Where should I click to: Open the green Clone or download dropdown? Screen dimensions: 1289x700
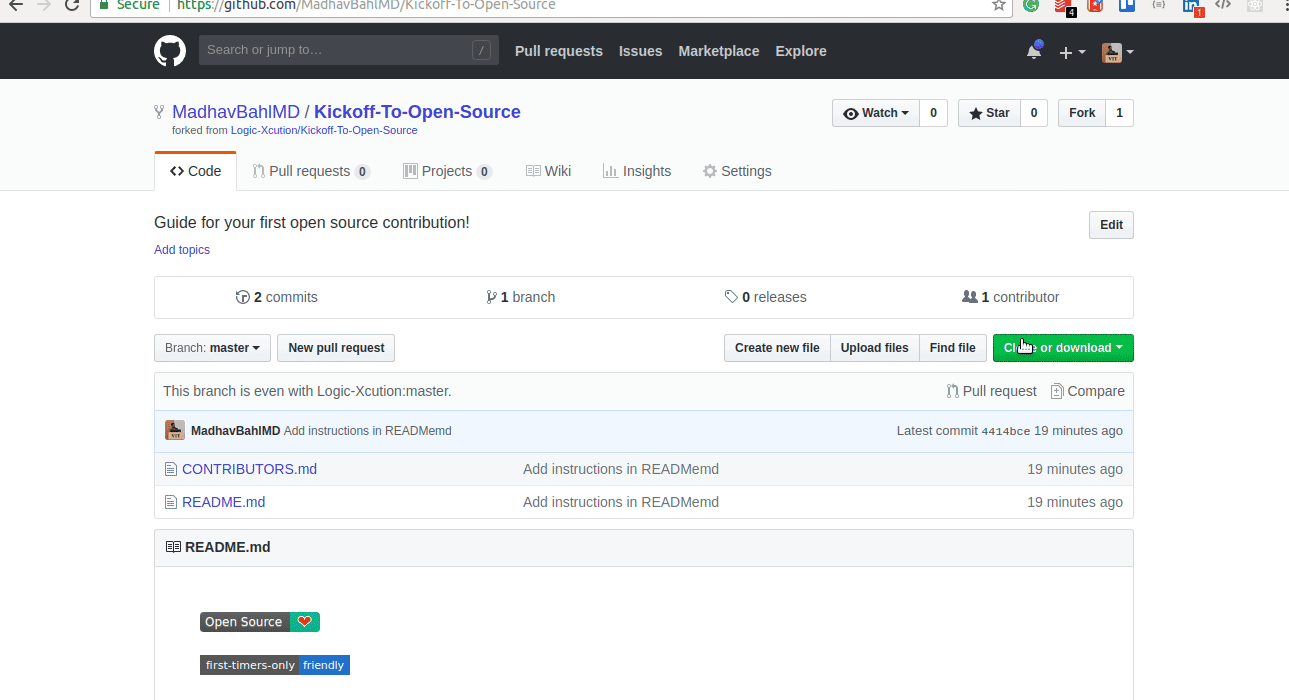pyautogui.click(x=1063, y=348)
